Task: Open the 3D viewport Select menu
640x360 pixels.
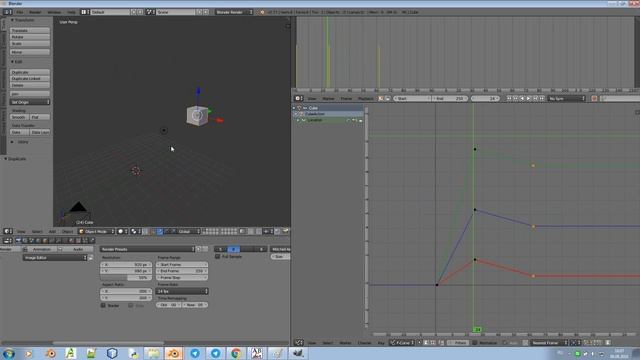Action: tap(37, 231)
